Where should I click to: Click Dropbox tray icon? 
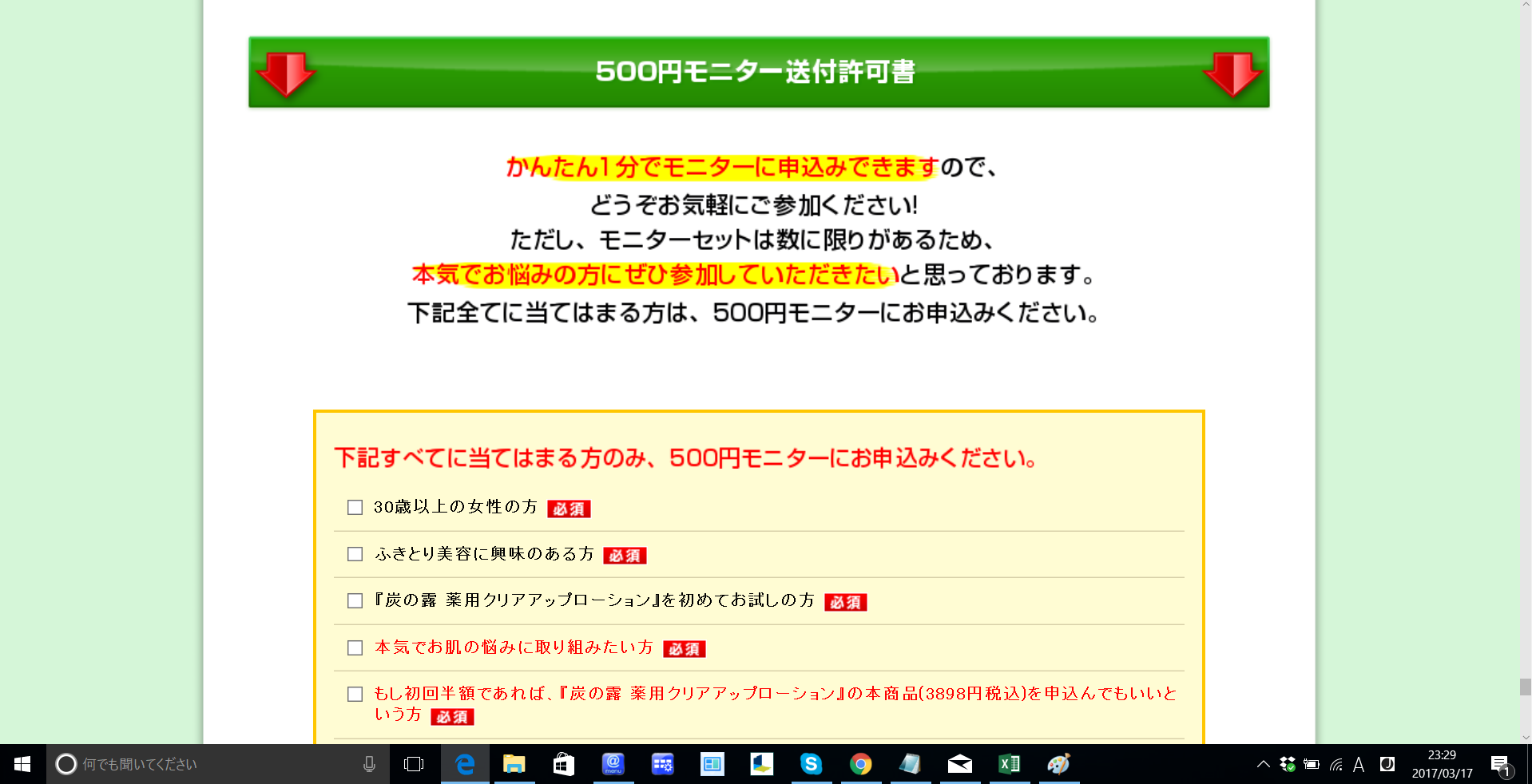tap(1287, 764)
